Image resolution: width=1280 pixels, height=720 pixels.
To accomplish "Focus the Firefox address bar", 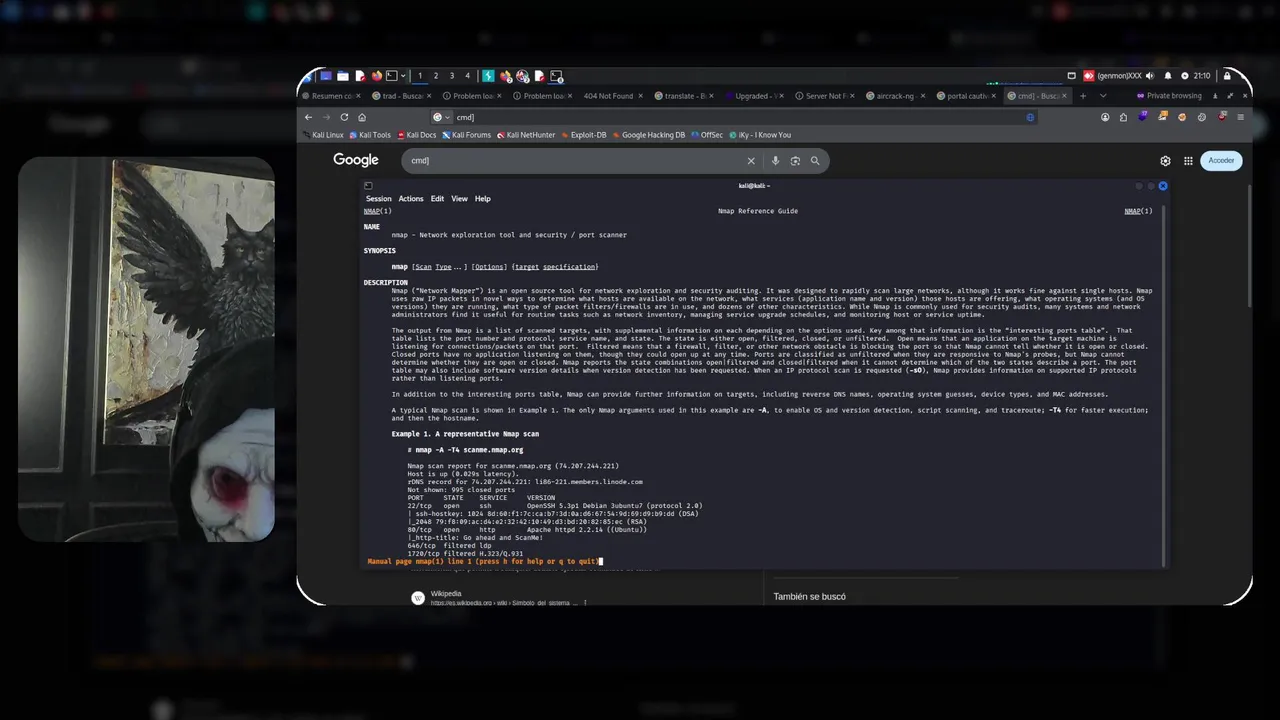I will (735, 117).
